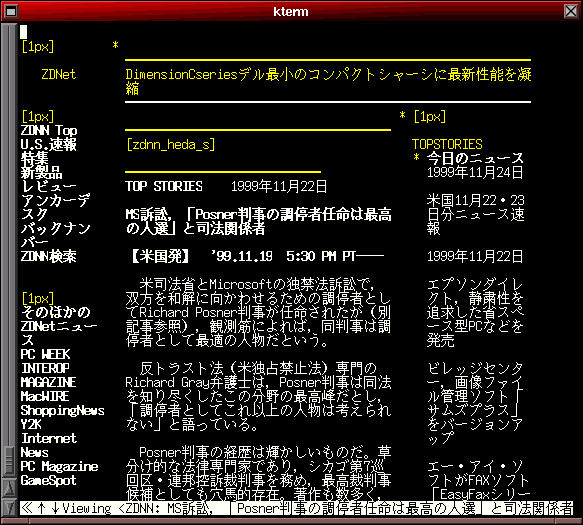Viewport: 583px width, 525px height.
Task: Open the GameSpot link
Action: 49,481
